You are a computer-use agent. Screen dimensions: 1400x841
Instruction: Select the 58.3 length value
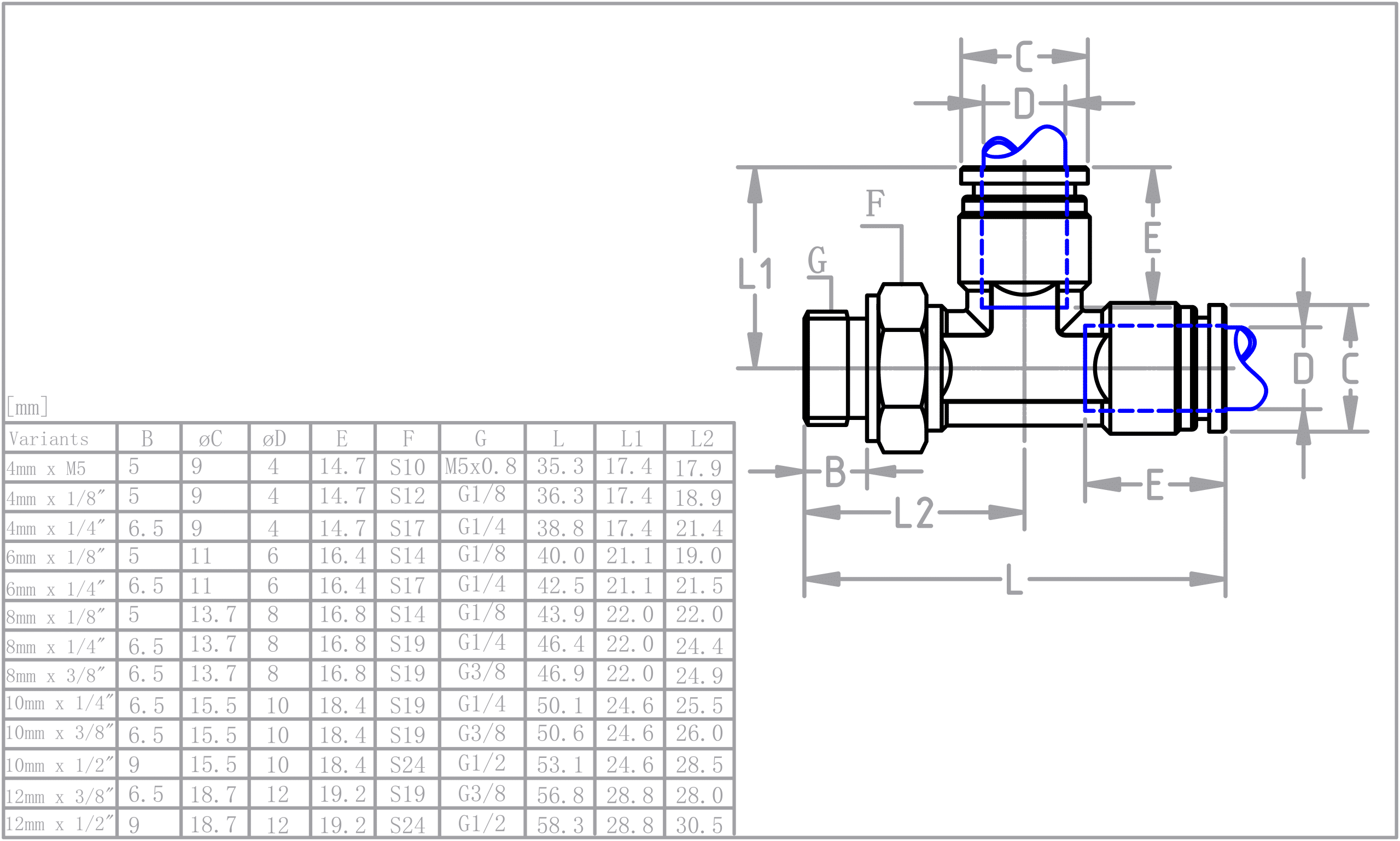(x=561, y=825)
